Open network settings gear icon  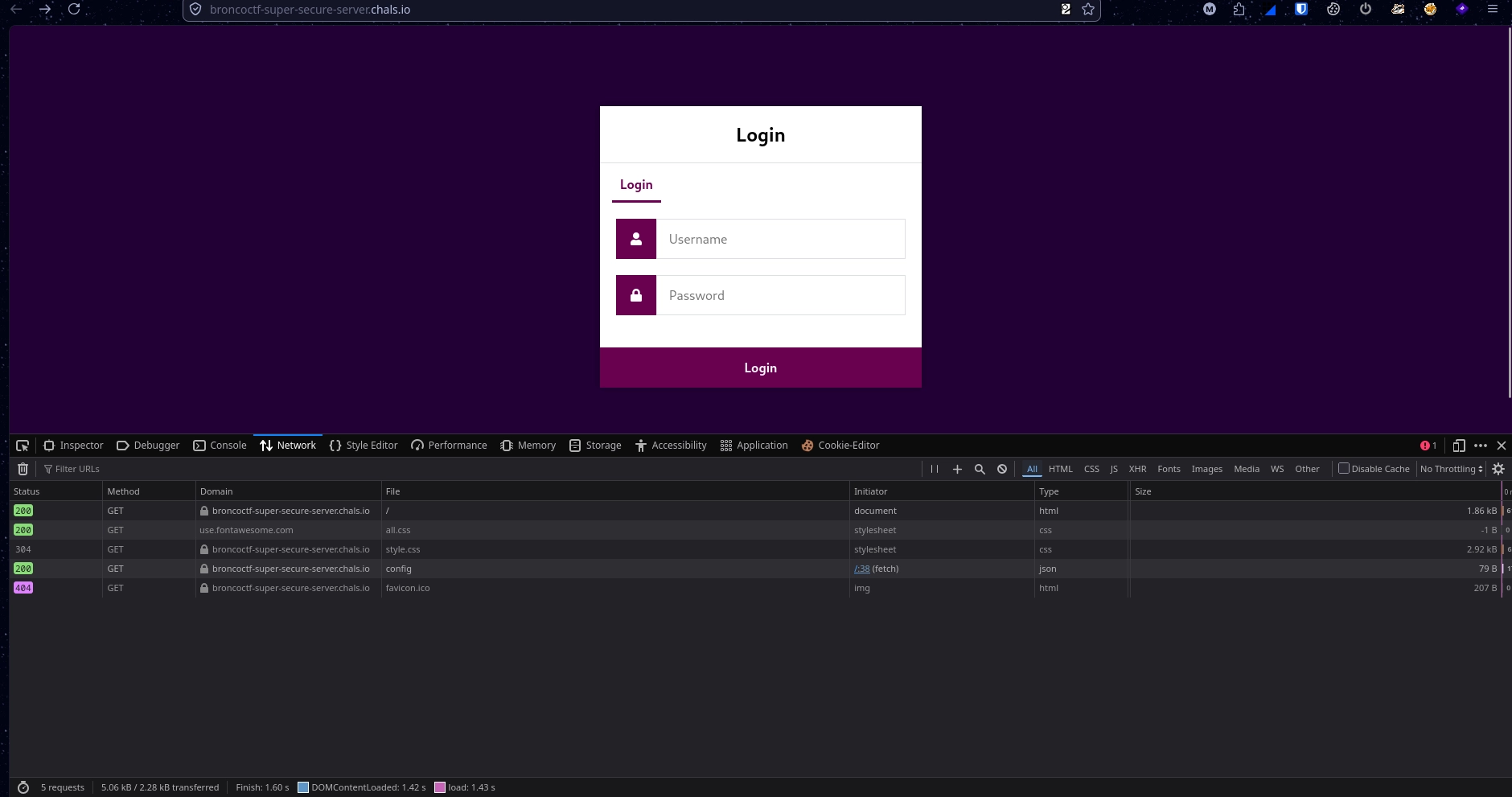pyautogui.click(x=1498, y=469)
